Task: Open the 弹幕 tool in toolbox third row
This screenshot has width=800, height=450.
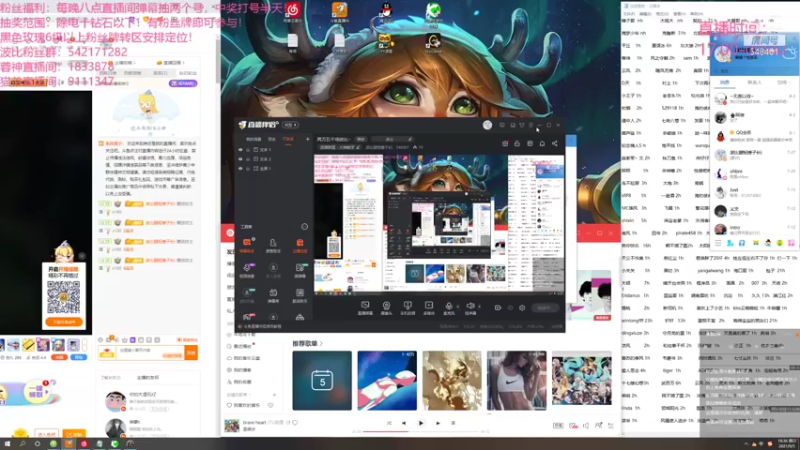Action: click(x=273, y=295)
